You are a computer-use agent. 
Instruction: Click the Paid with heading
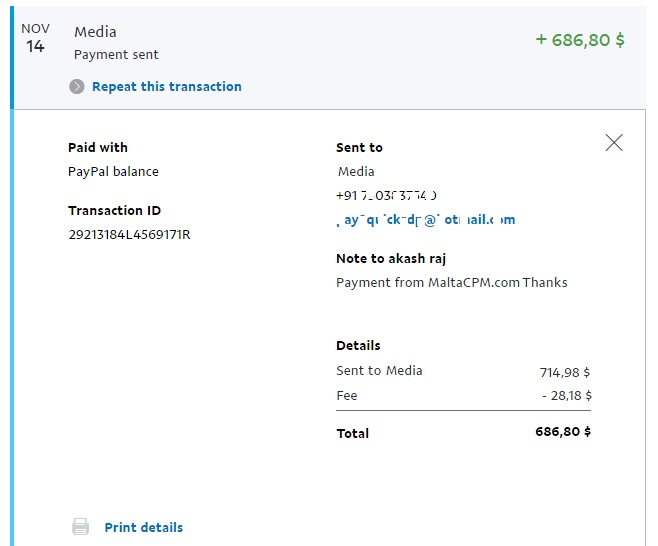pyautogui.click(x=98, y=147)
